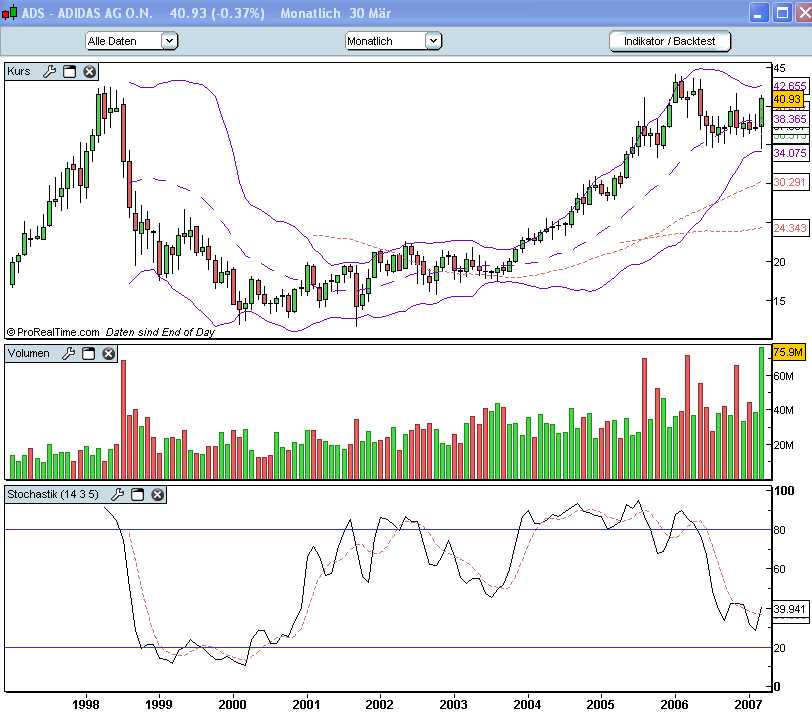Viewport: 812px width, 712px height.
Task: Open settings wrench for Kurs panel
Action: coord(49,72)
